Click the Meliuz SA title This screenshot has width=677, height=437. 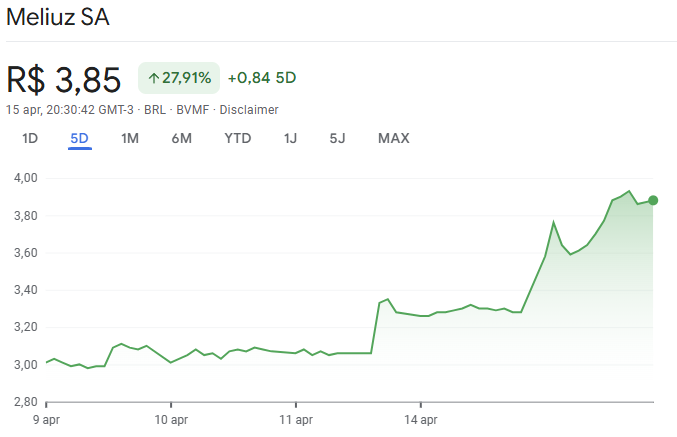58,18
